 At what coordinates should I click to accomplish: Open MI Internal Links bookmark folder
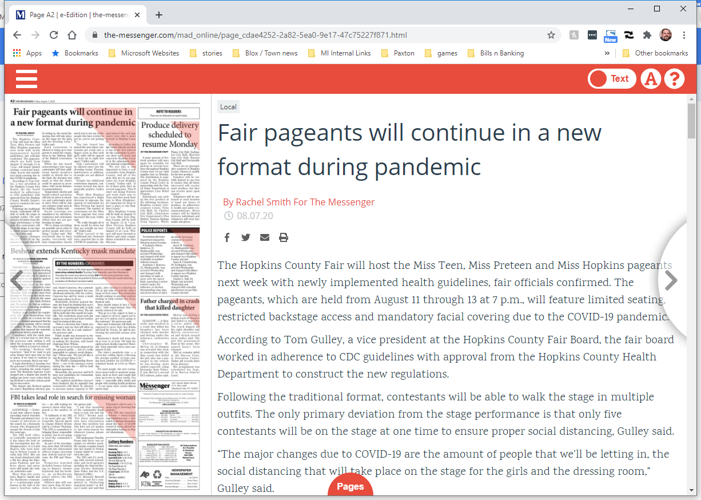[x=339, y=53]
